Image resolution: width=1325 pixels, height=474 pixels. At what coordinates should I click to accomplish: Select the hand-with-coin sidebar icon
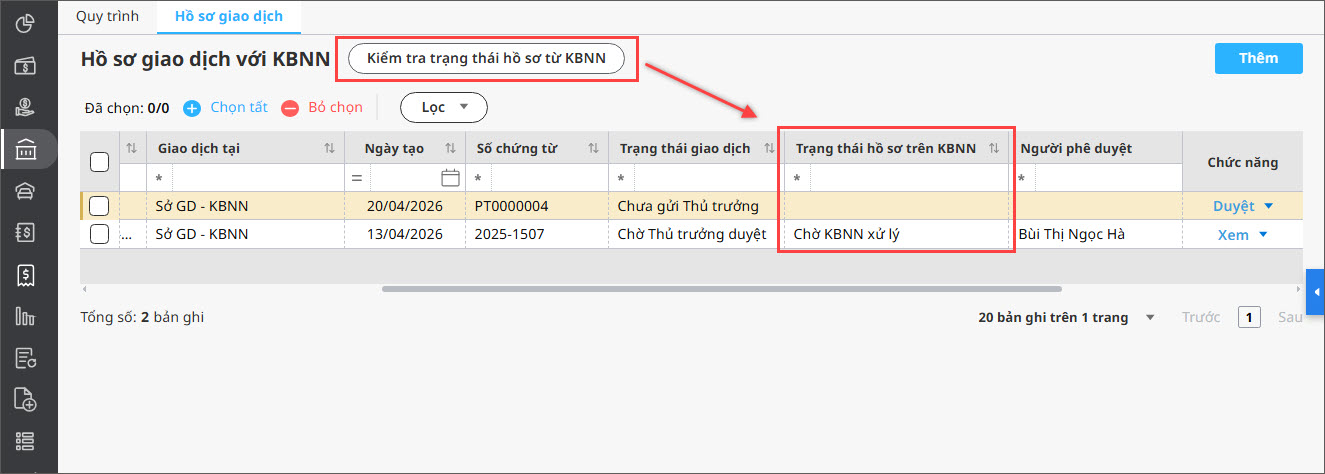tap(26, 108)
